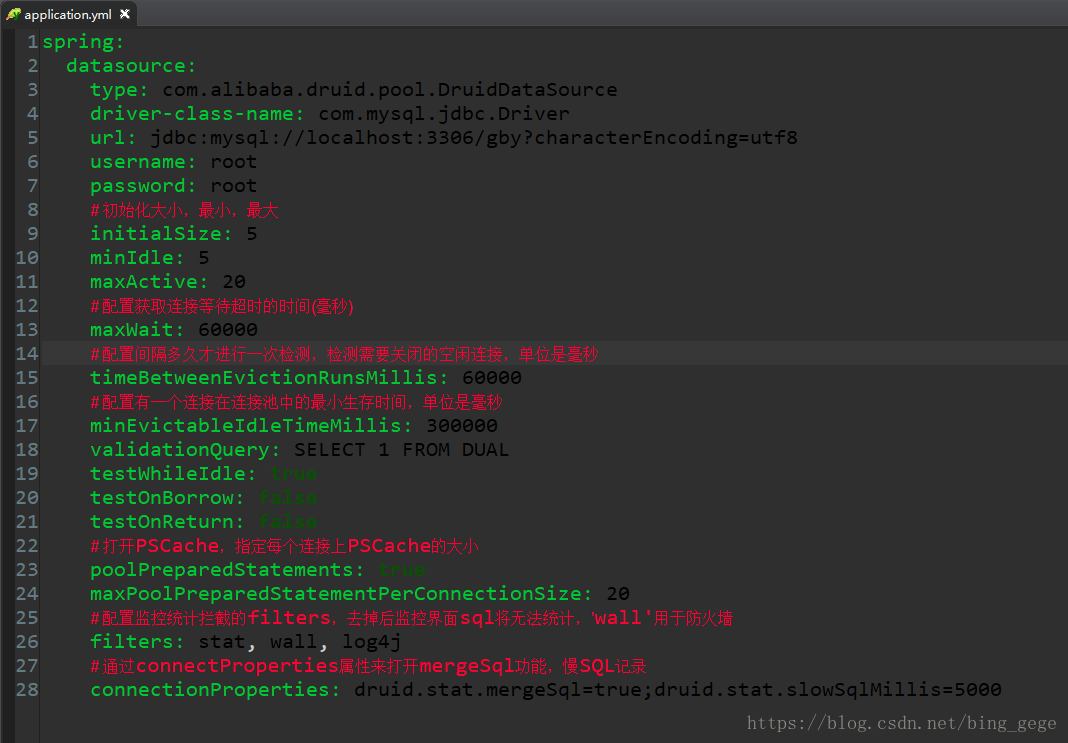Click line number 14 in the gutter
This screenshot has width=1068, height=743.
point(27,354)
